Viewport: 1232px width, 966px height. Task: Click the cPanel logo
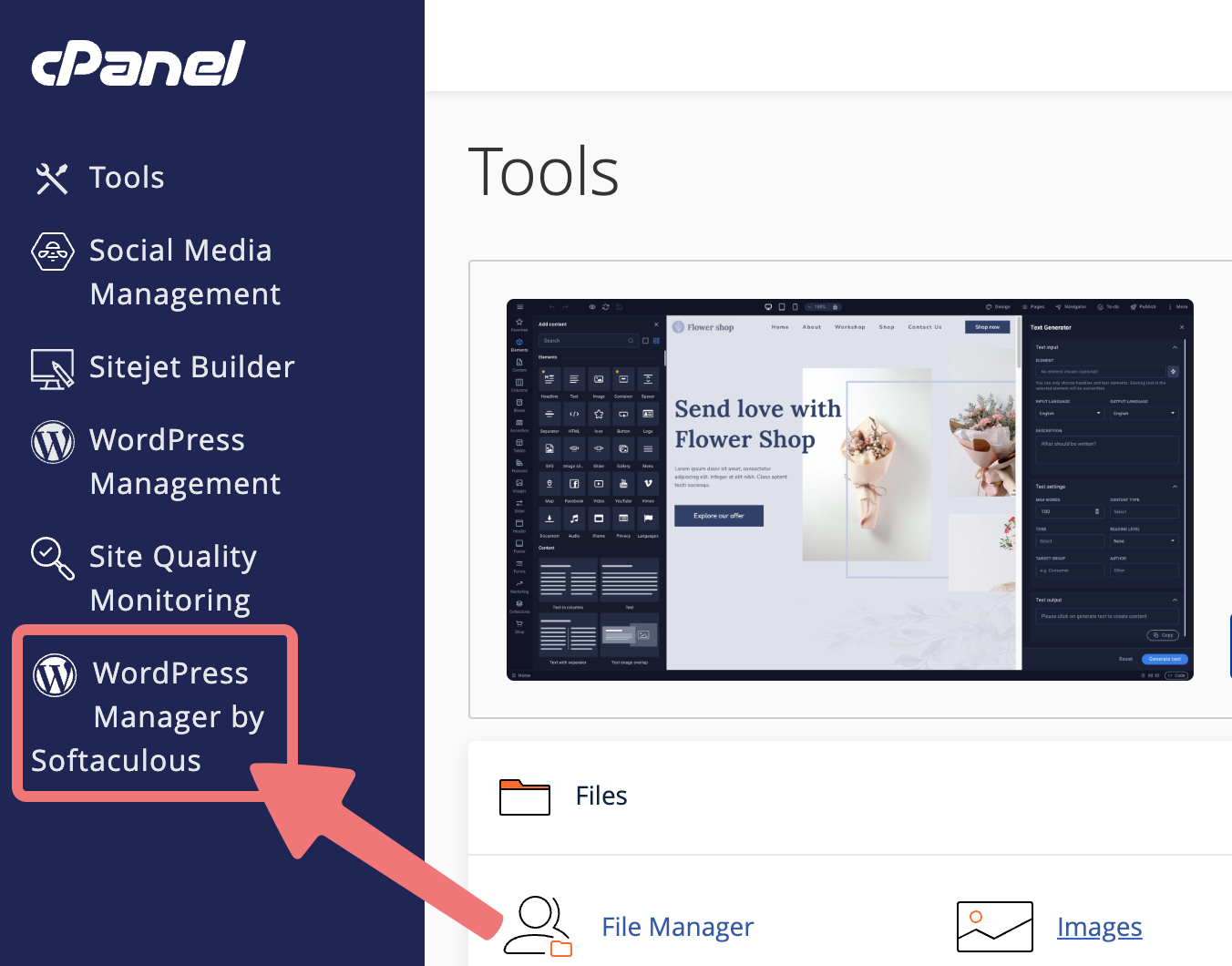point(139,63)
